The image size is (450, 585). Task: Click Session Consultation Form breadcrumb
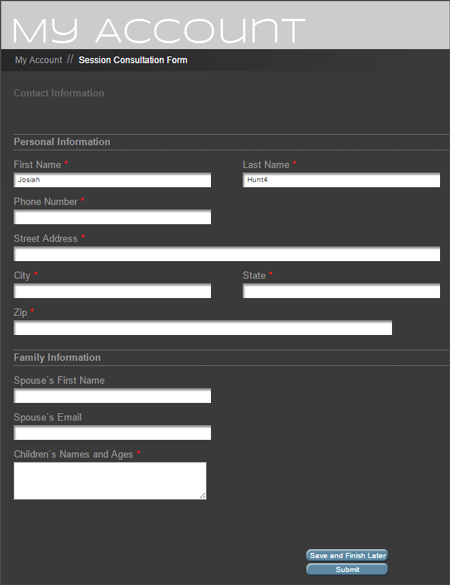[133, 60]
